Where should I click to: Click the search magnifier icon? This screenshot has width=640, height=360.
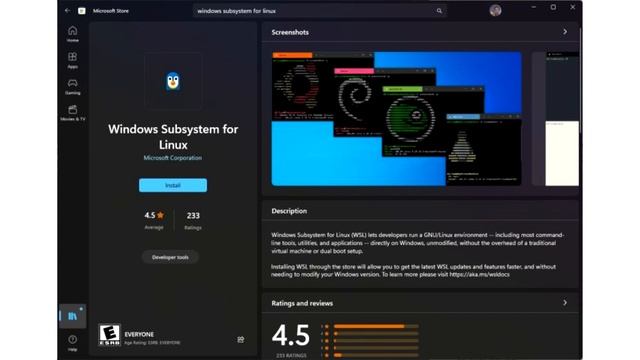point(439,11)
